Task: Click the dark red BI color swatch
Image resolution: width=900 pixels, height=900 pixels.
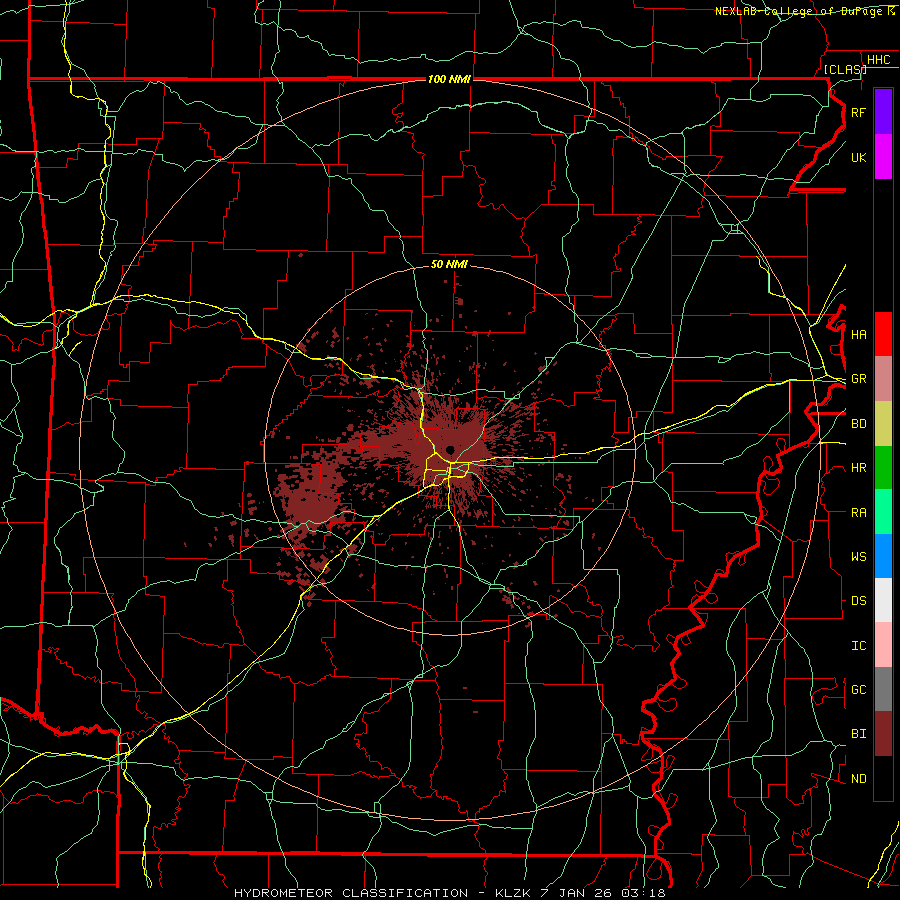Action: pyautogui.click(x=883, y=734)
